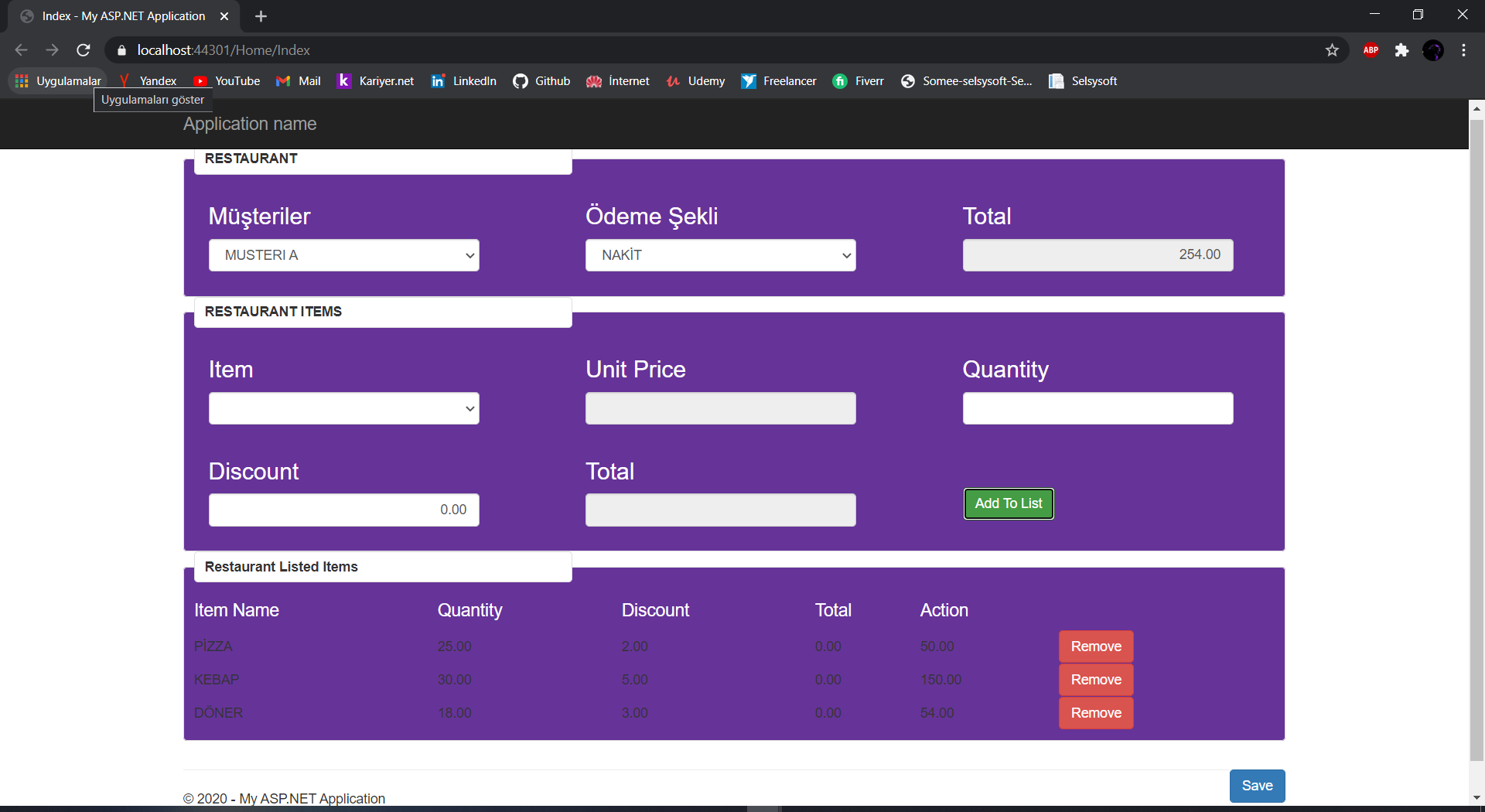Click inside the Discount input field
Screen dimensions: 1485x812
click(343, 509)
